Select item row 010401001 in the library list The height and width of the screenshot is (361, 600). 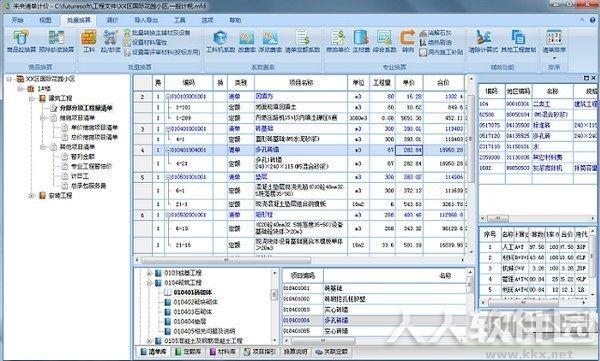click(x=374, y=288)
